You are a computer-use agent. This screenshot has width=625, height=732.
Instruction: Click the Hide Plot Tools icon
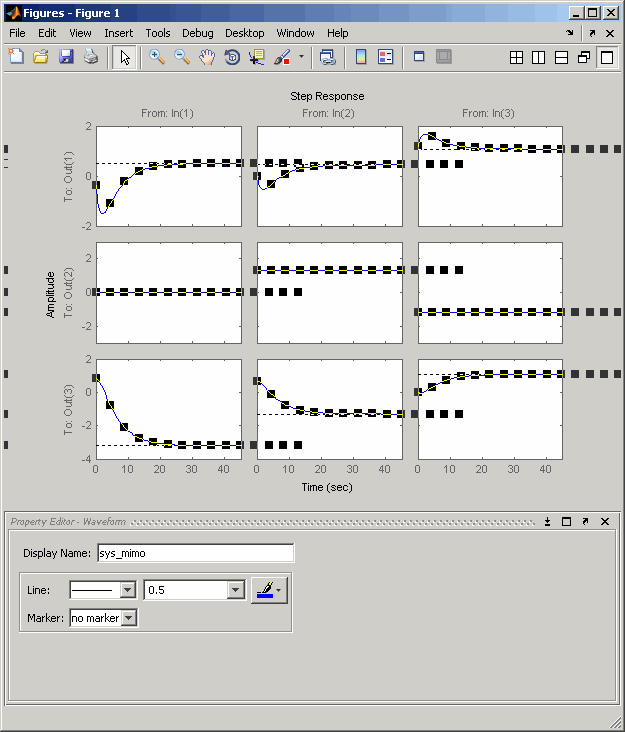click(419, 57)
